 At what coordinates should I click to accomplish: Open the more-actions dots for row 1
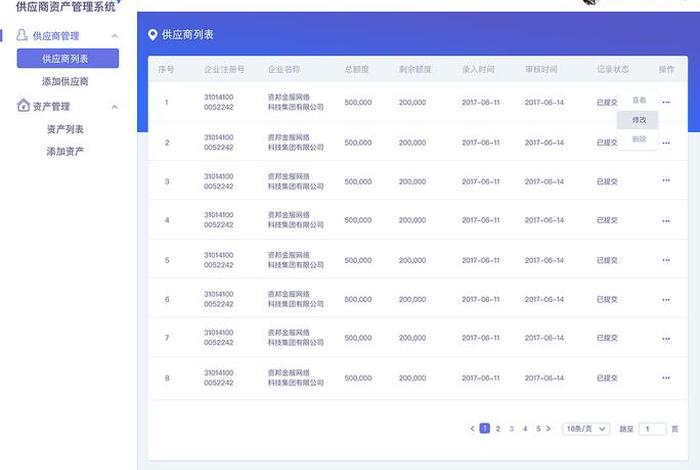pyautogui.click(x=666, y=102)
